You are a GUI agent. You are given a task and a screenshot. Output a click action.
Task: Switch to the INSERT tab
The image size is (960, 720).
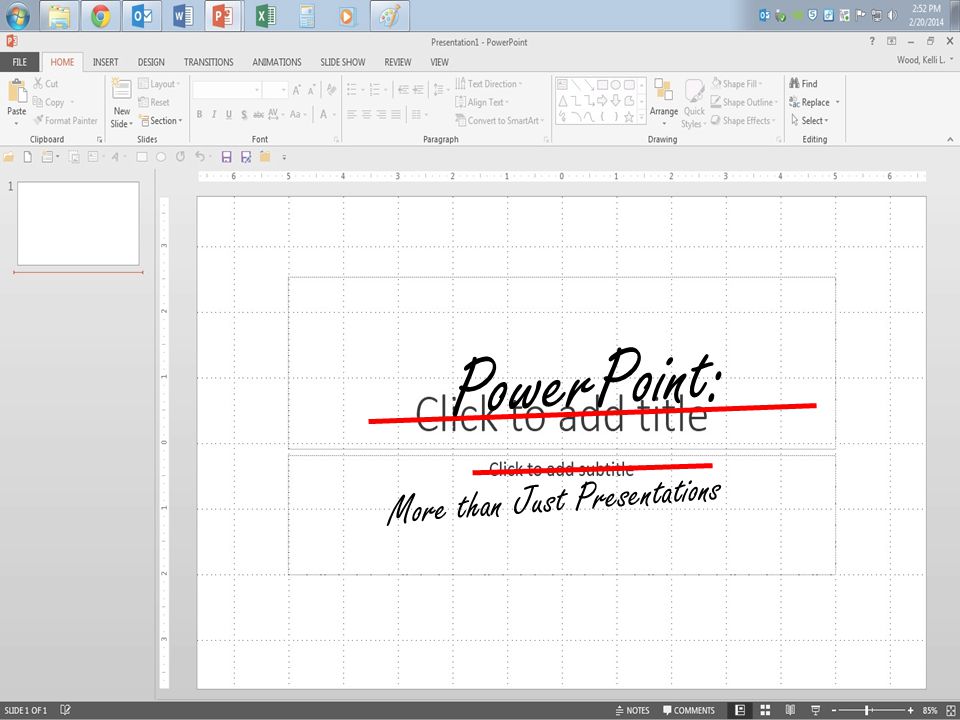tap(105, 62)
